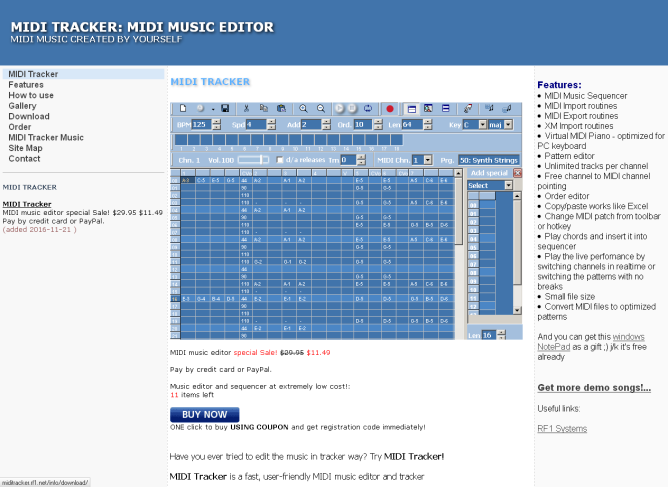Select the order list view icon

pos(446,109)
